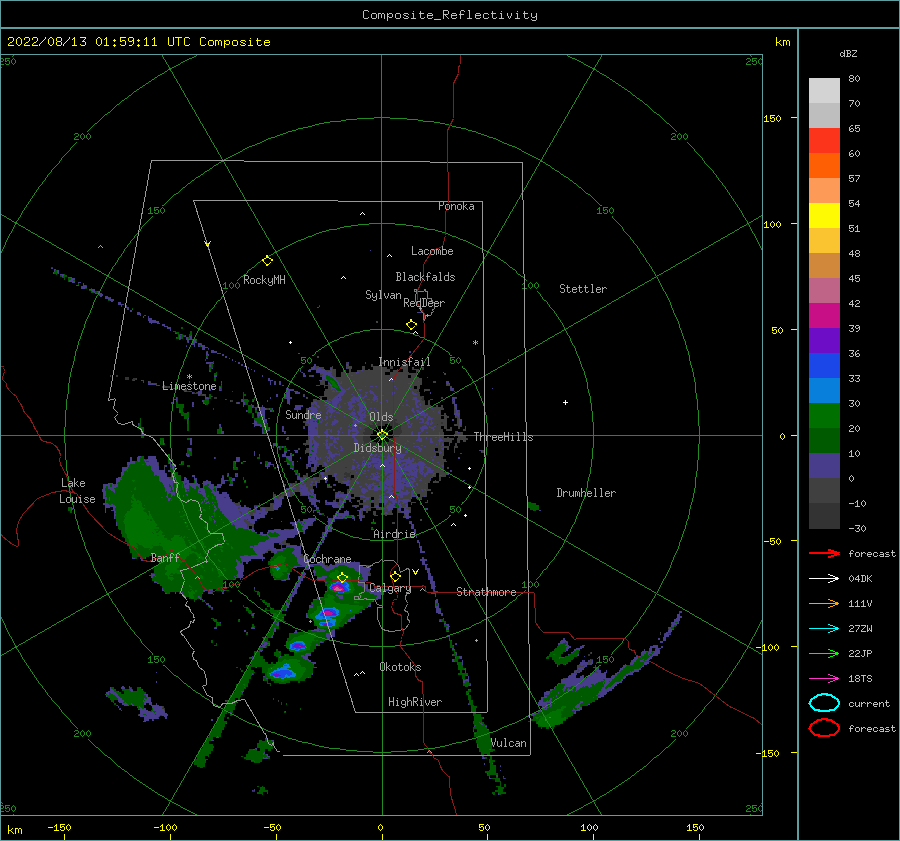The width and height of the screenshot is (900, 841).
Task: Select the Sylvan label
Action: tap(383, 295)
